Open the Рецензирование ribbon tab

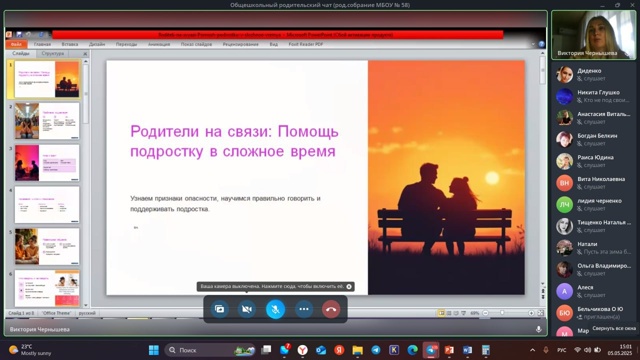(x=241, y=44)
